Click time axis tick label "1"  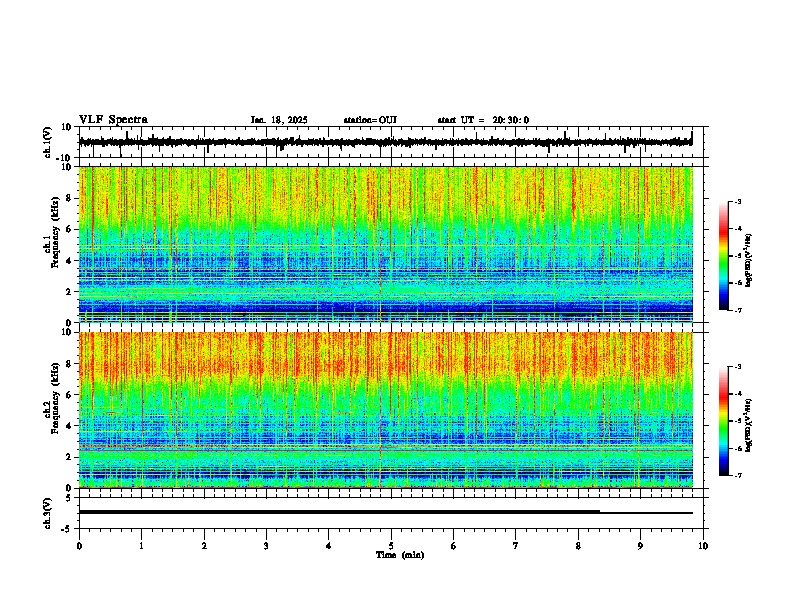tap(141, 546)
